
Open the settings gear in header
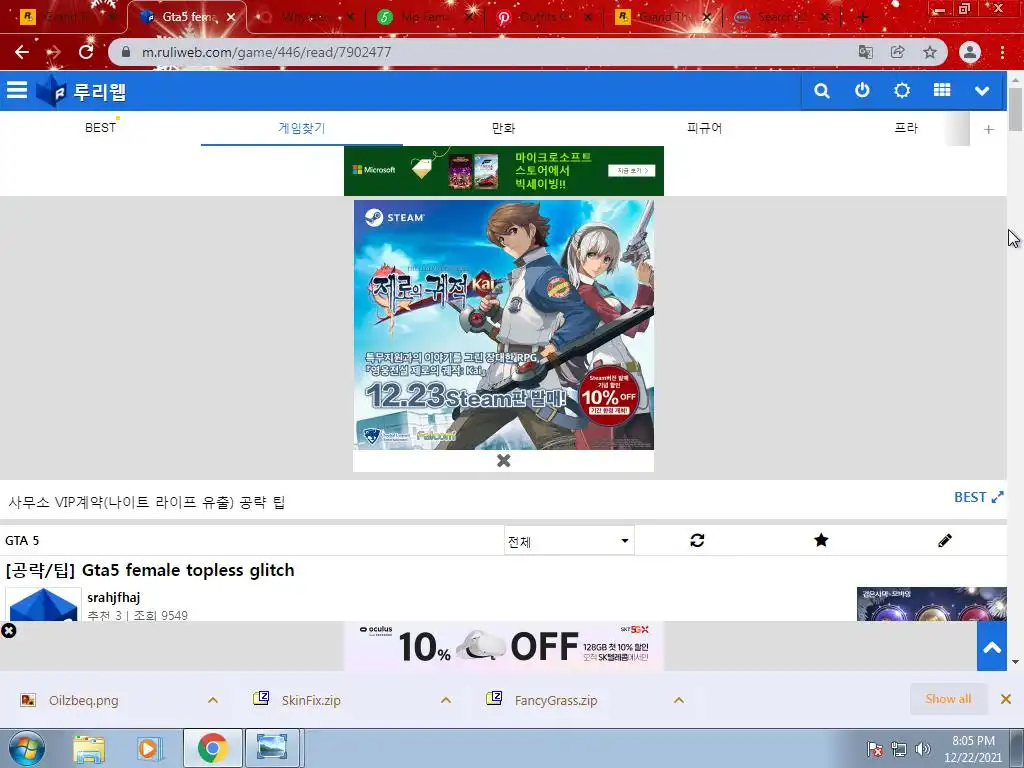[902, 90]
